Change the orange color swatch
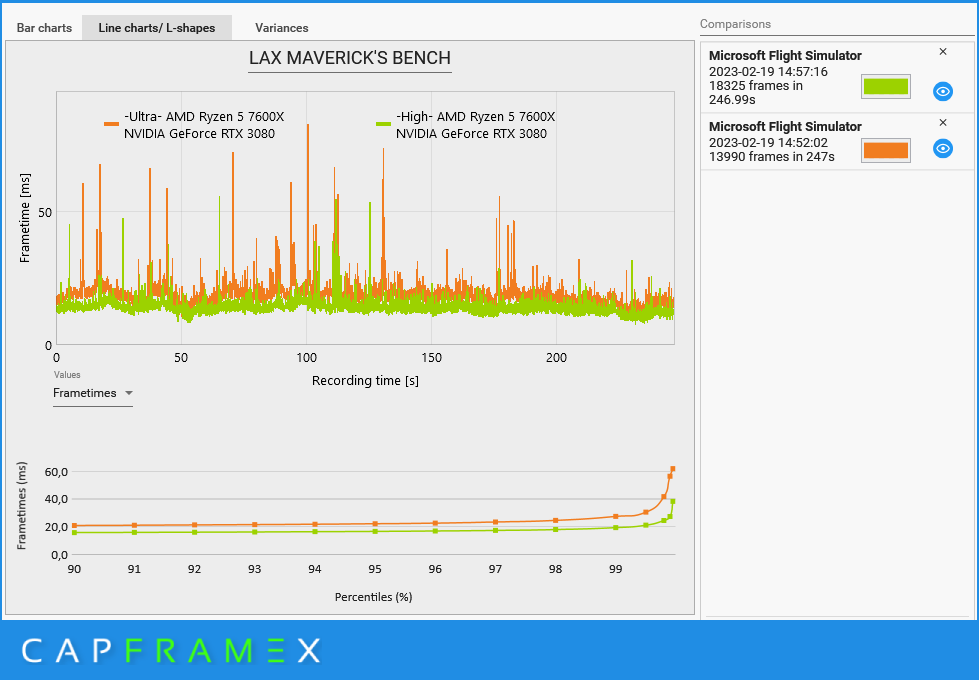The image size is (979, 680). (885, 150)
